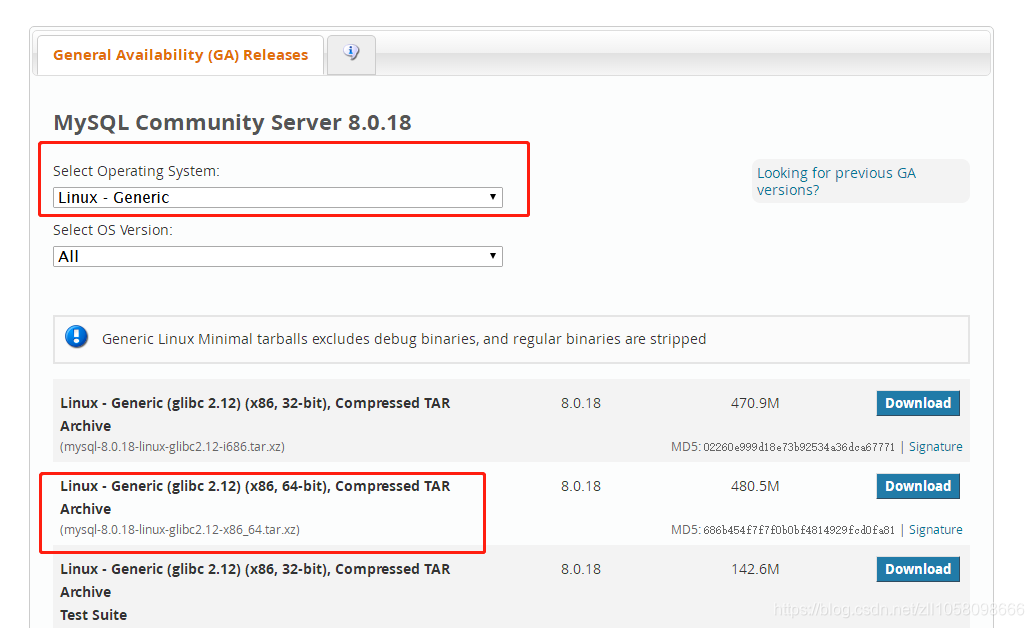Select the MD5 hash of the x86_64 archive
This screenshot has width=1034, height=628.
pos(799,530)
